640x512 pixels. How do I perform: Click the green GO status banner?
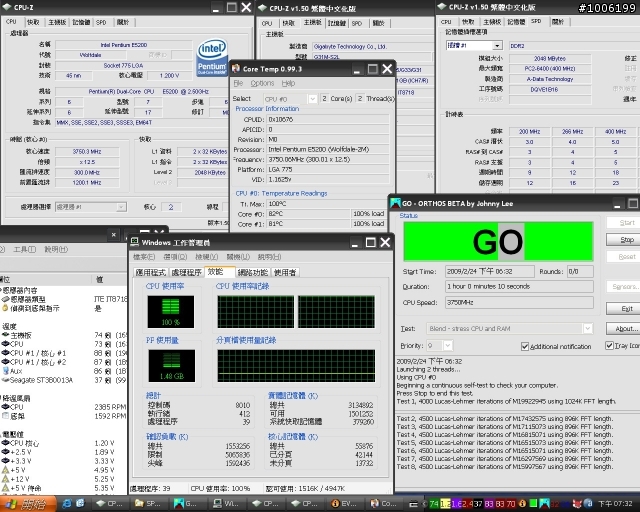click(x=498, y=241)
